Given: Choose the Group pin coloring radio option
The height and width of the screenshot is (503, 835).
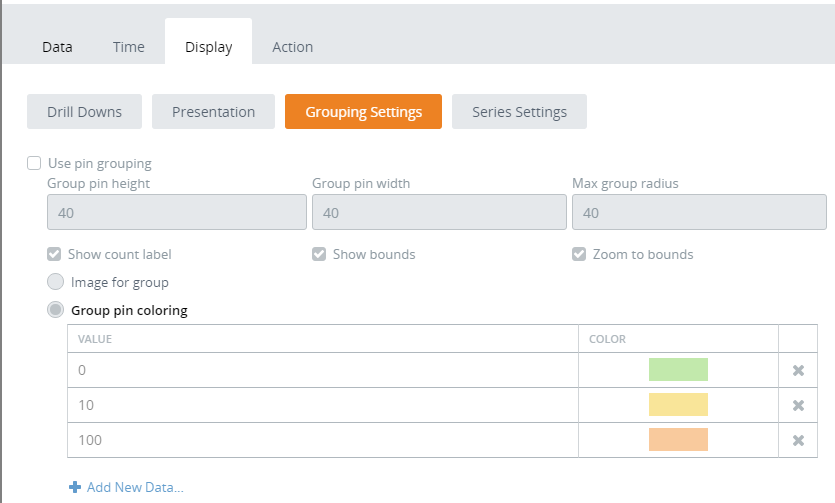Looking at the screenshot, I should pos(56,310).
